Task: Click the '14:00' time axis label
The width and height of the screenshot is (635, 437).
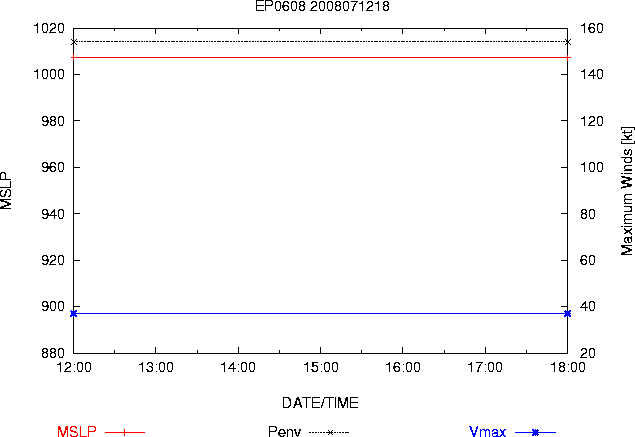Action: tap(238, 367)
